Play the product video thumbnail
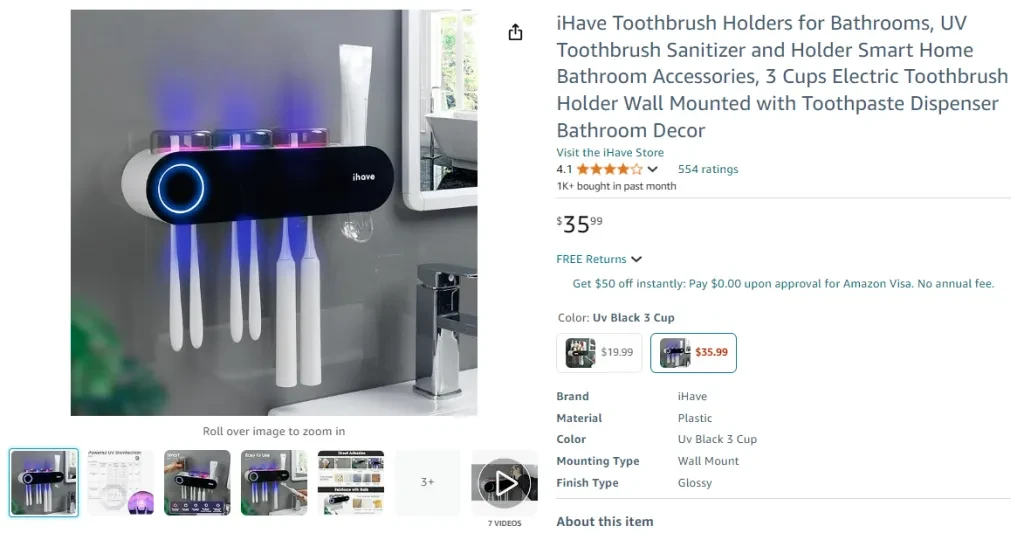The image size is (1024, 533). click(x=504, y=483)
